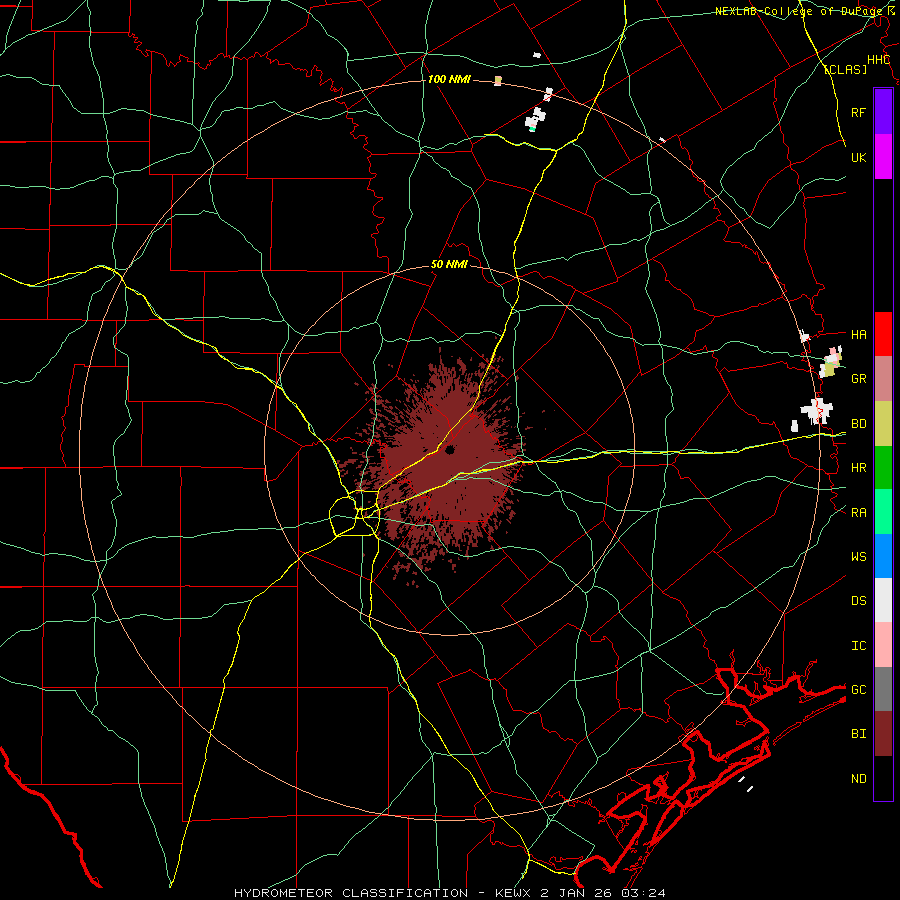Click the magenta UK legend swatch

tap(883, 157)
